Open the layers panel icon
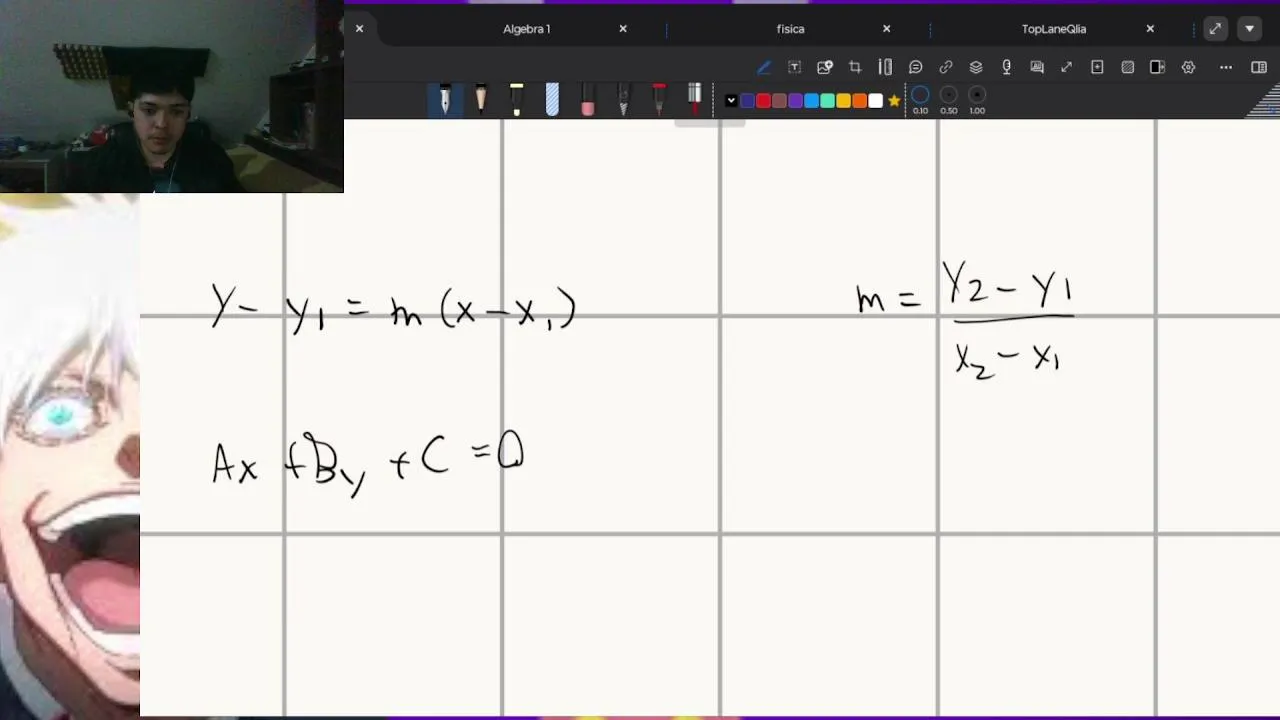 (976, 67)
